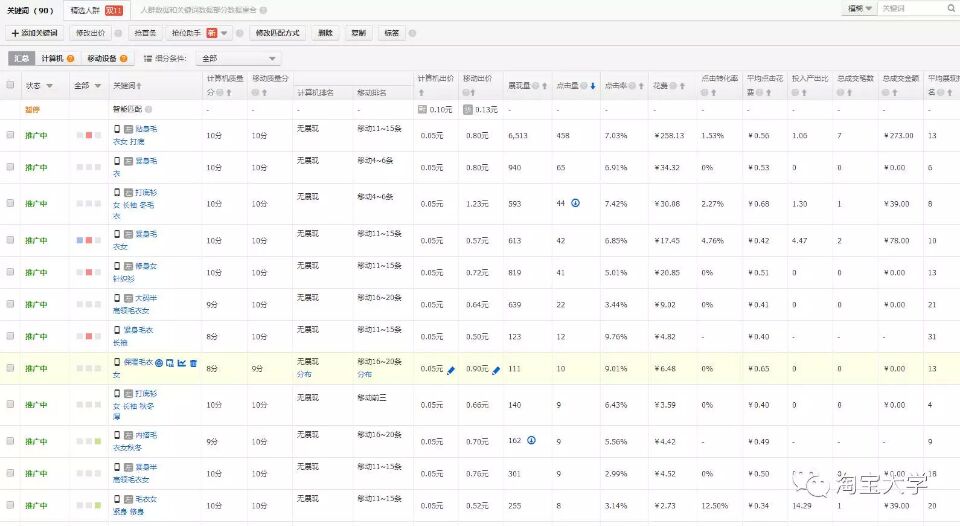Check the row with 255 impressions
This screenshot has width=960, height=526.
coord(10,505)
